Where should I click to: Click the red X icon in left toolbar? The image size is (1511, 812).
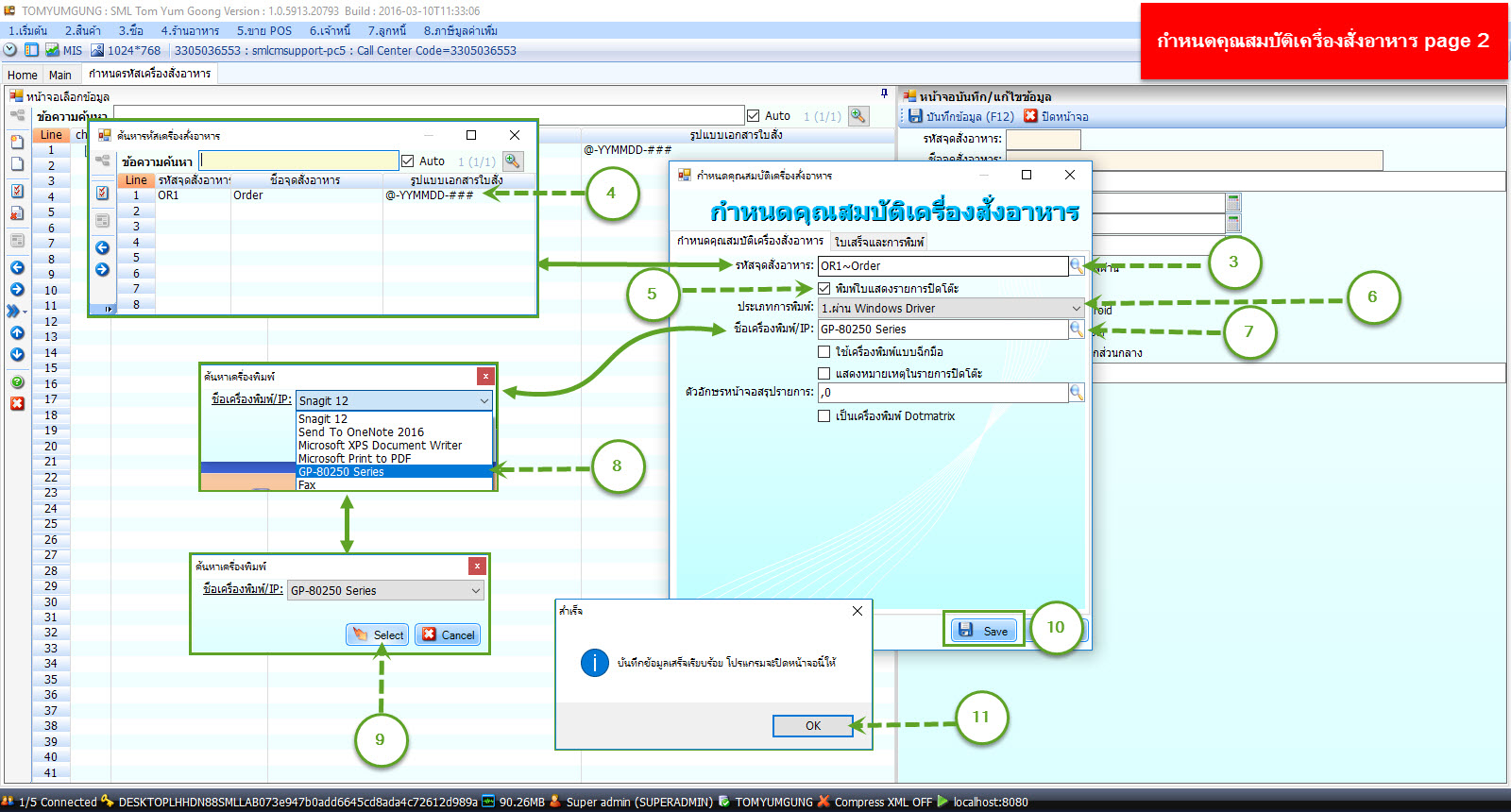(17, 404)
